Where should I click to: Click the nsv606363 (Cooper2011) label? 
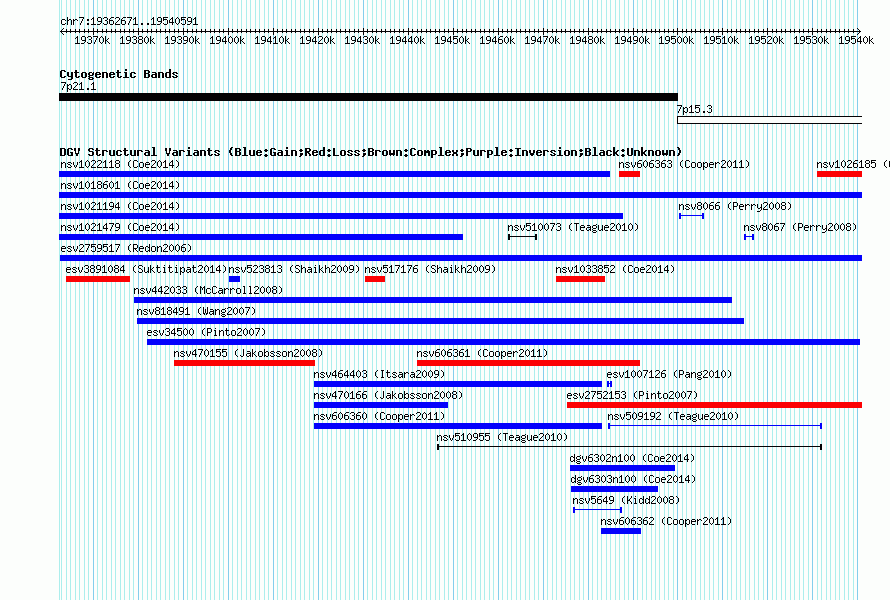click(684, 164)
